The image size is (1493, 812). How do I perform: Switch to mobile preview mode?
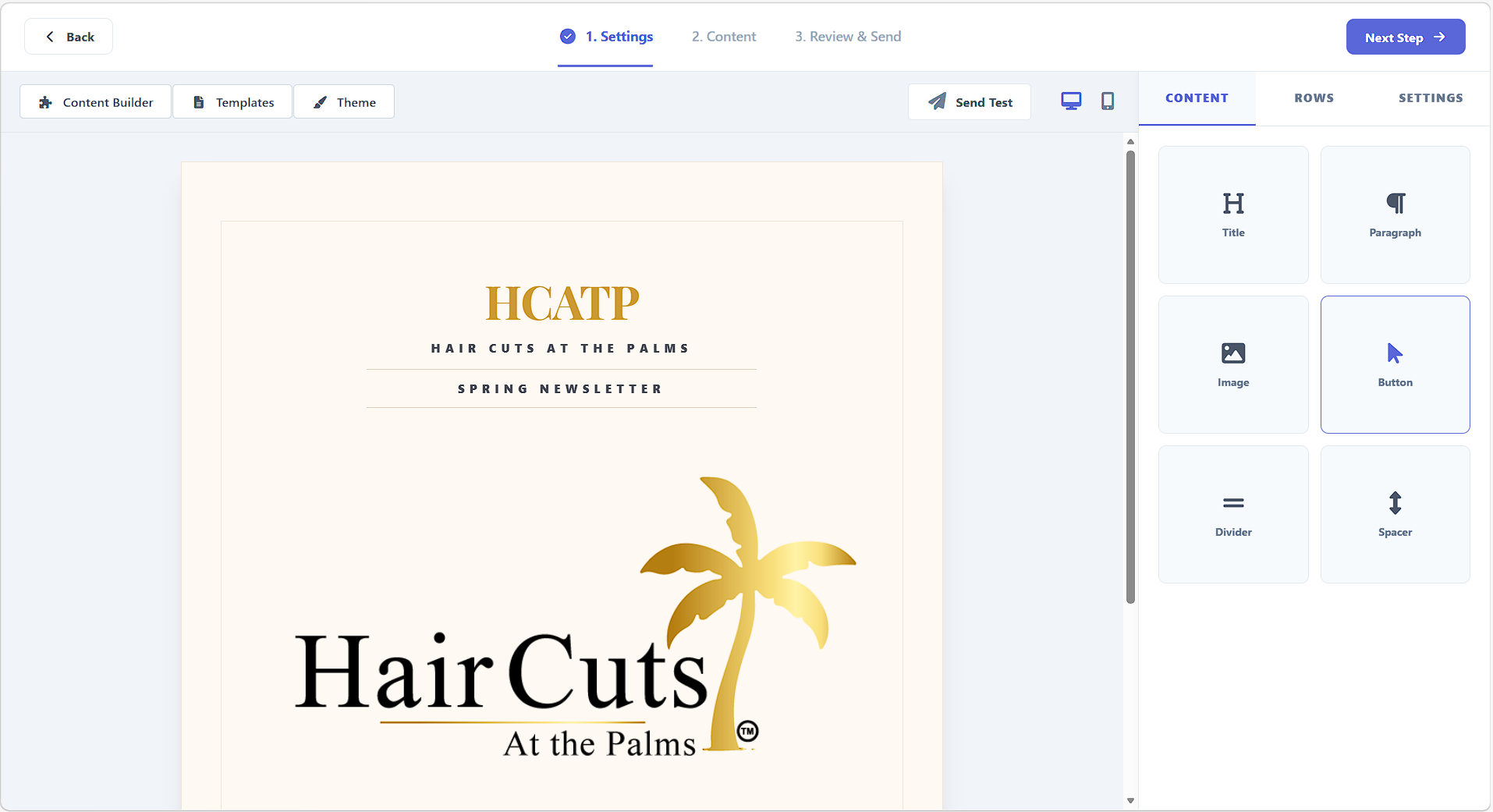[1107, 101]
